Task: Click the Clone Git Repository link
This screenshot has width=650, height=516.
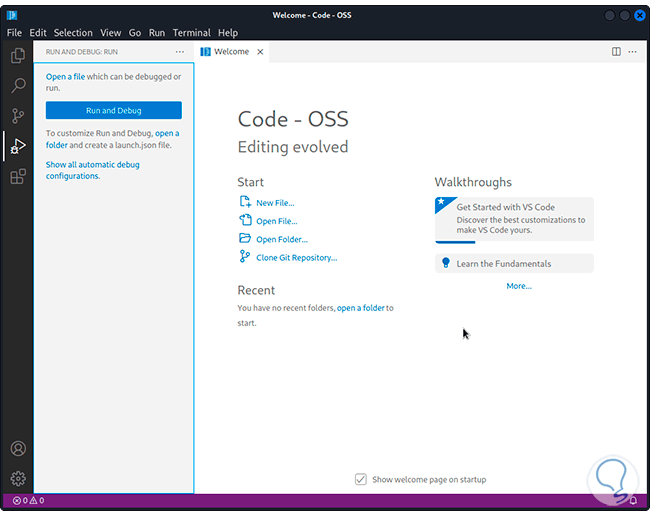Action: (296, 257)
